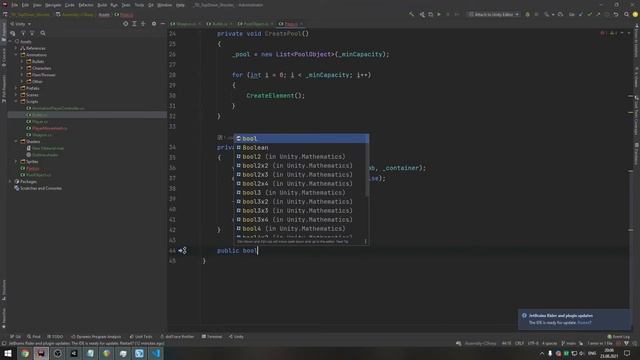Image resolution: width=640 pixels, height=360 pixels.
Task: Open Windows notification center icon
Action: click(x=627, y=353)
